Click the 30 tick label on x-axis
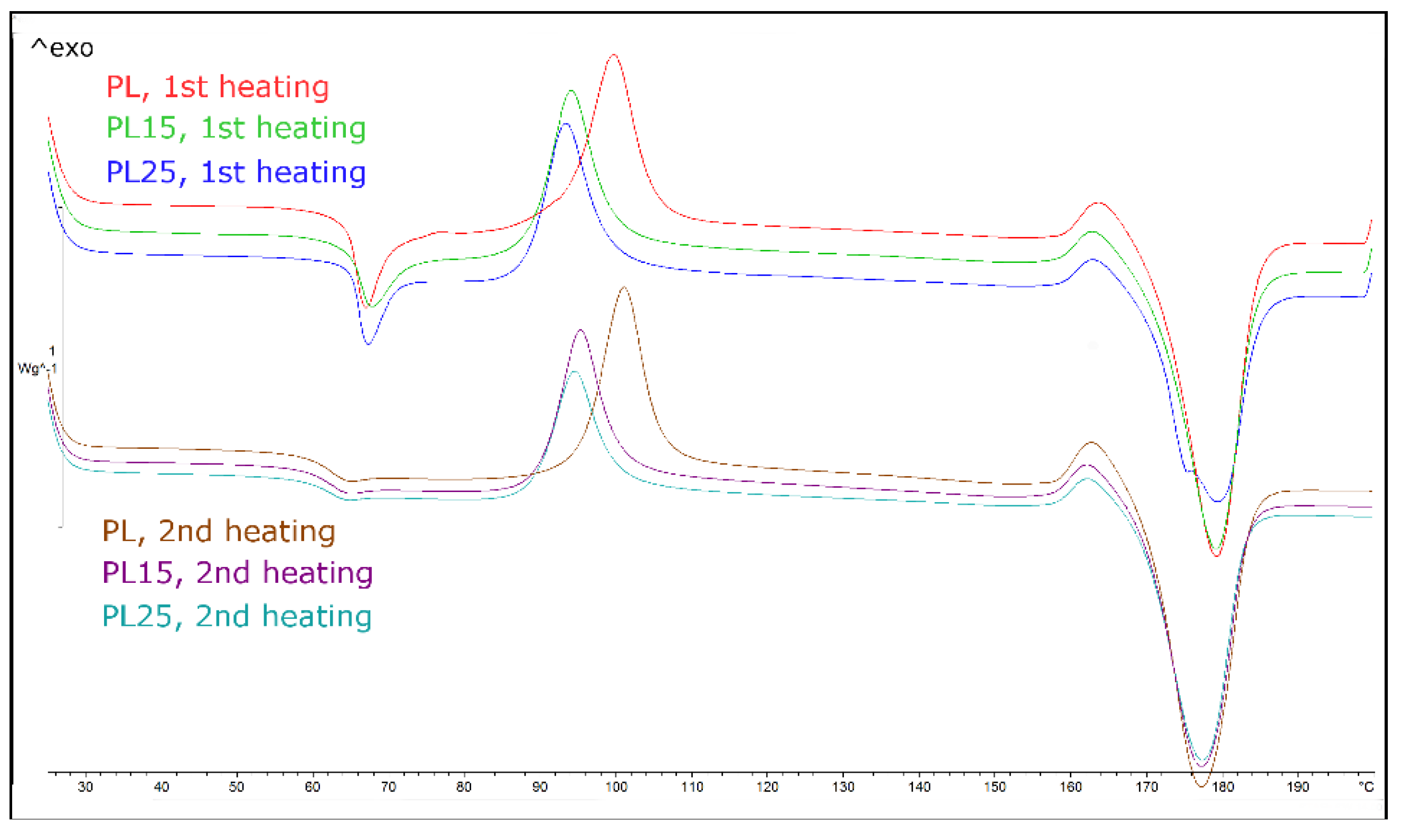Viewport: 1401px width, 840px height. 86,787
